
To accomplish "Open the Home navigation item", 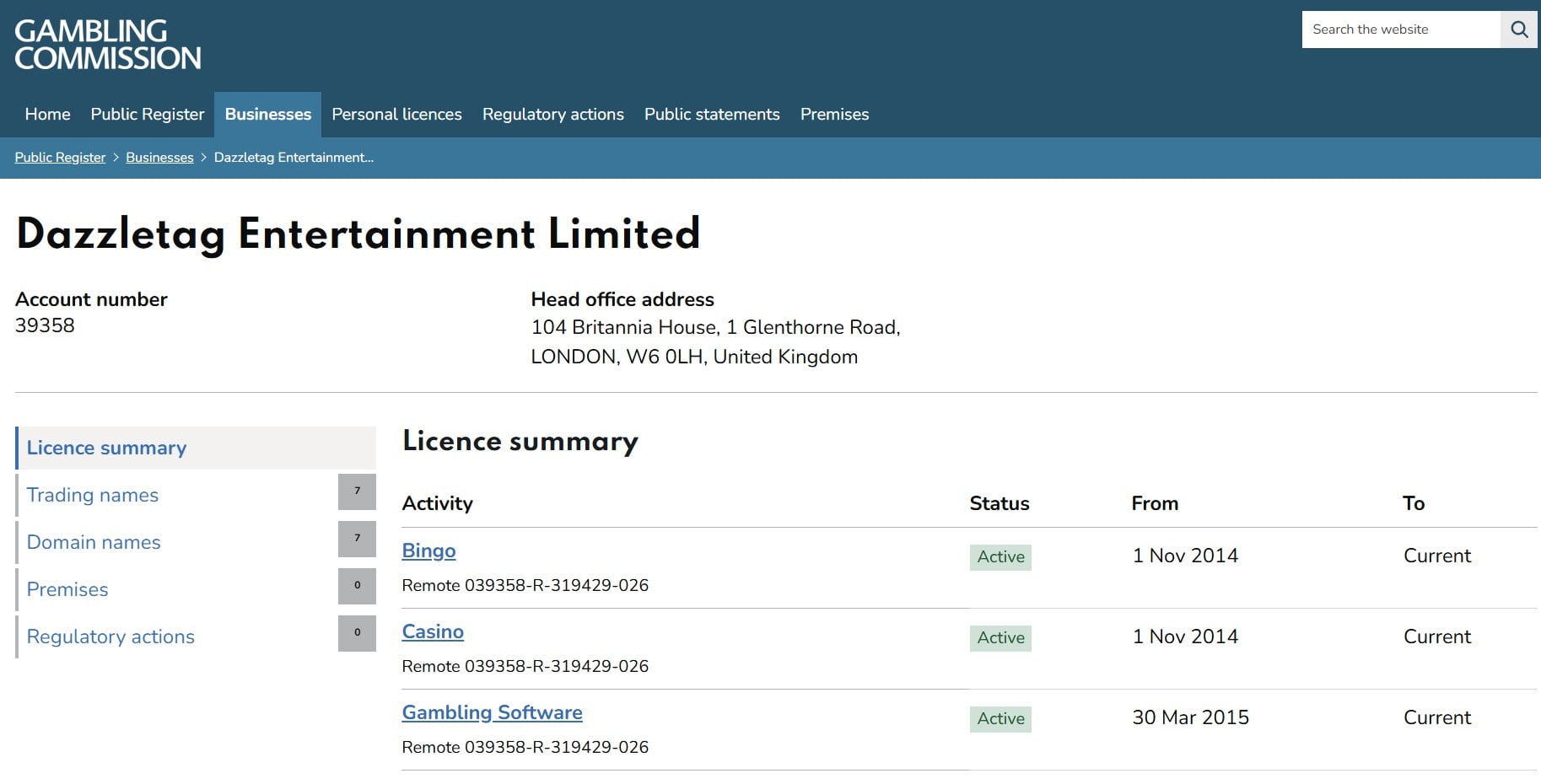I will coord(47,115).
